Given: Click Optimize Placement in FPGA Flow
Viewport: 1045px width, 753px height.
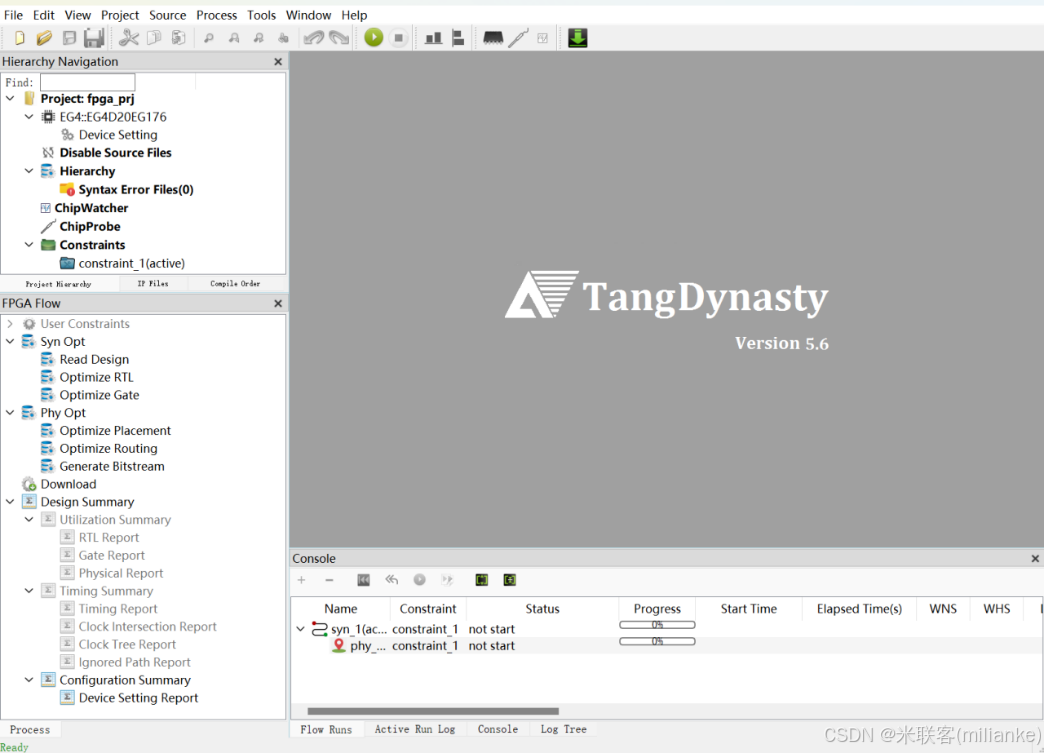Looking at the screenshot, I should [115, 430].
